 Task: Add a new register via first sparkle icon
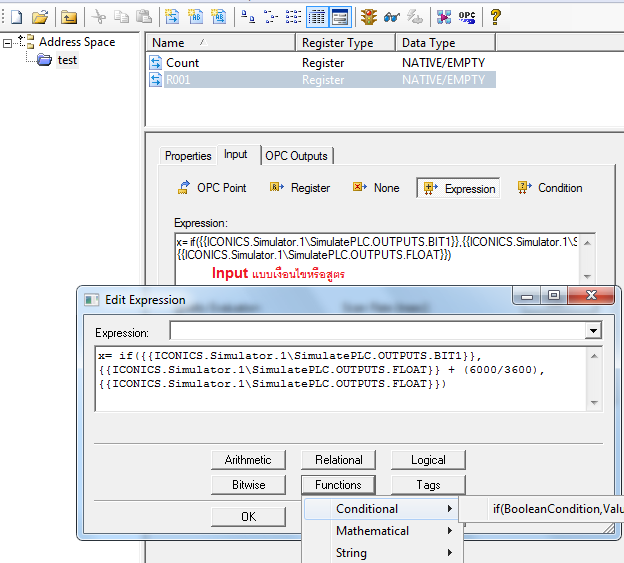172,17
